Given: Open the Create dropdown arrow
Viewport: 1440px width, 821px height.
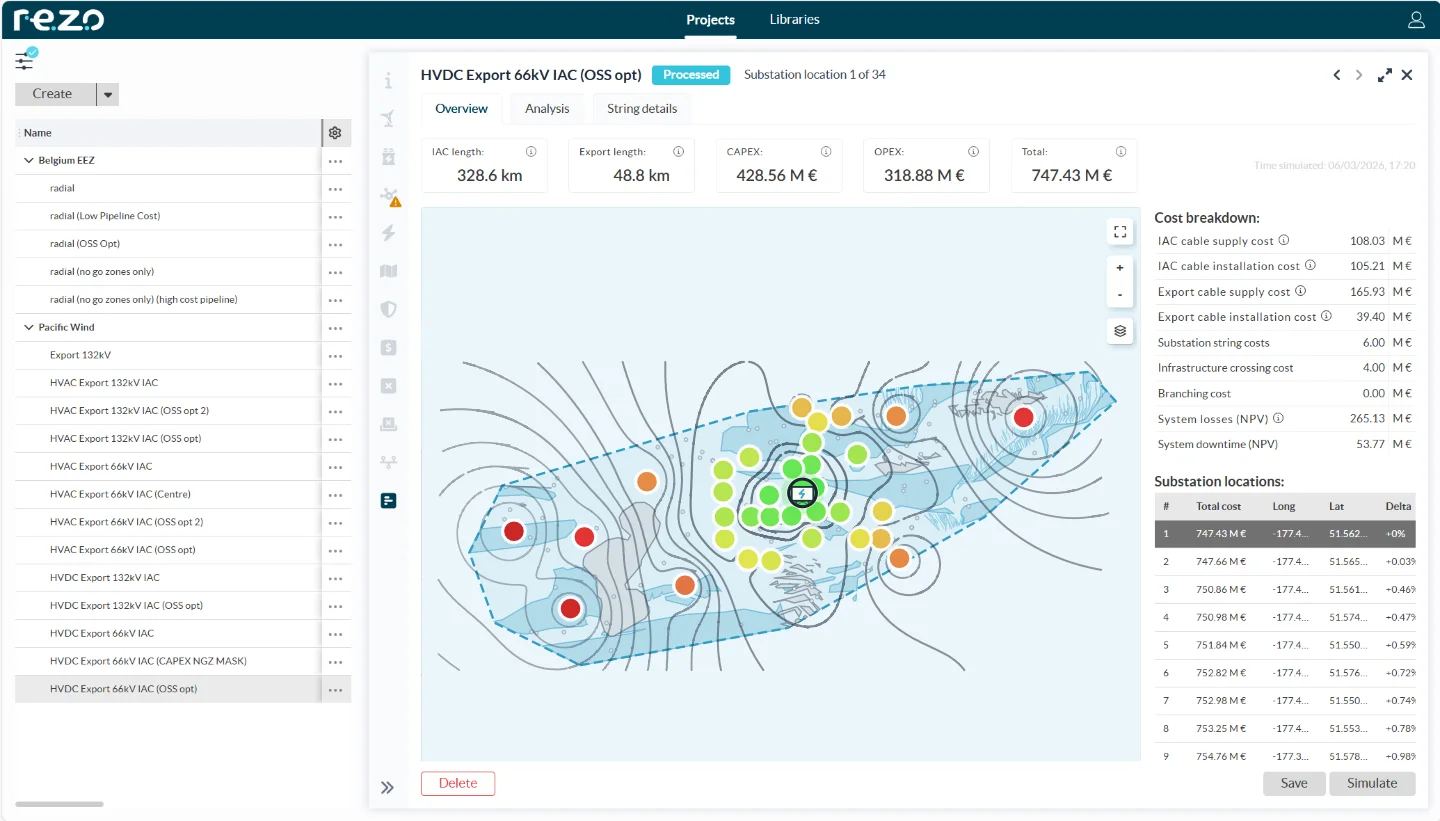Looking at the screenshot, I should point(108,94).
